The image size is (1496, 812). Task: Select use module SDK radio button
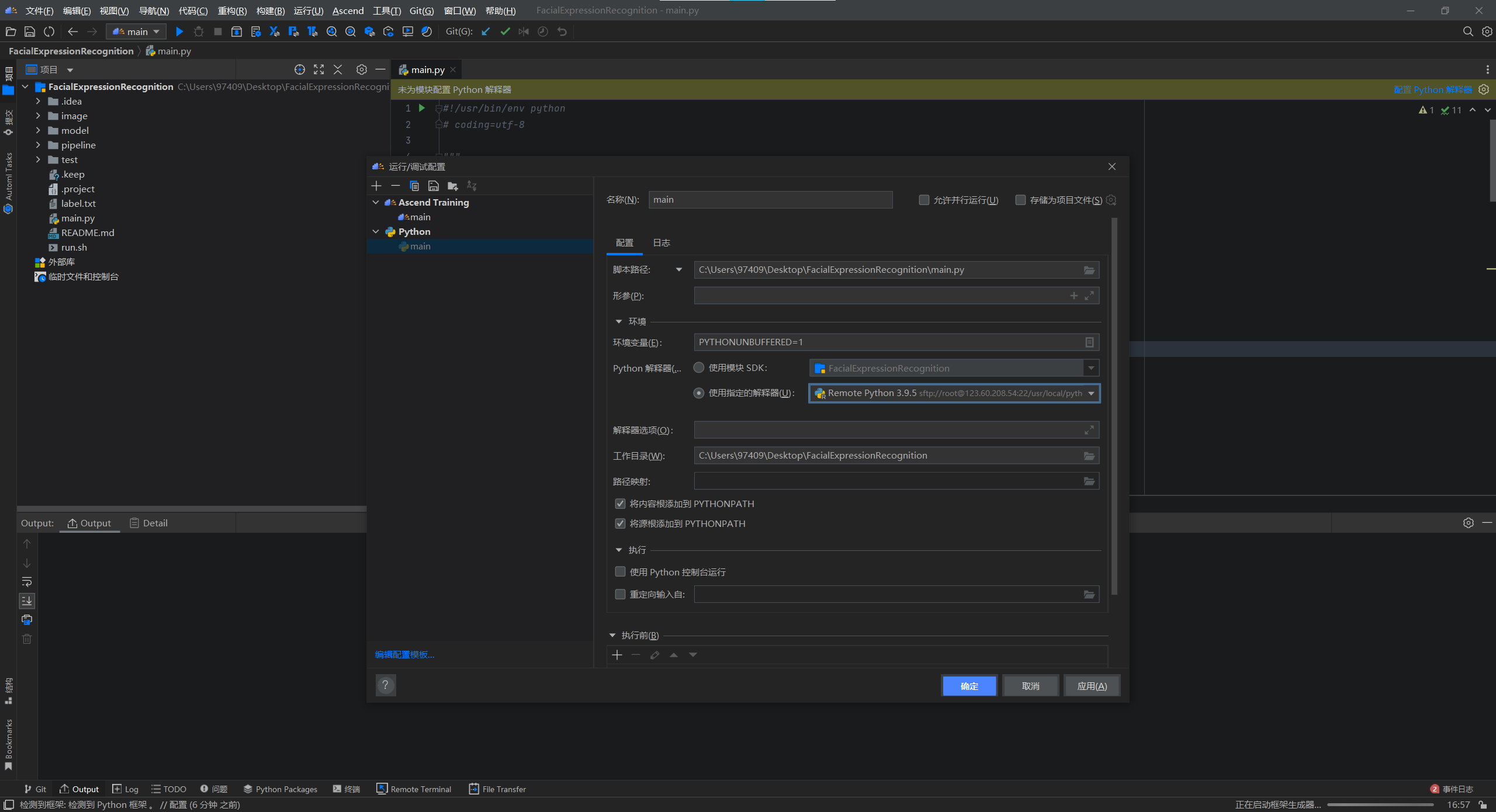point(699,367)
